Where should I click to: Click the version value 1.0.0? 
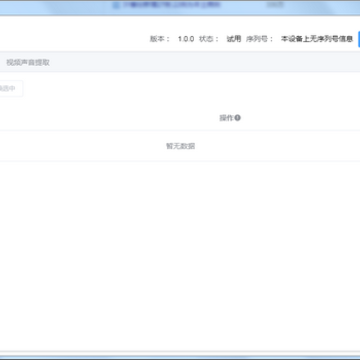(186, 39)
